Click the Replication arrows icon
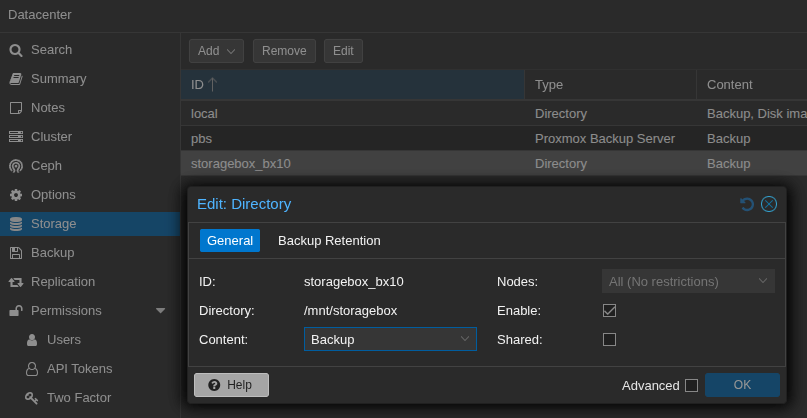 coord(16,282)
